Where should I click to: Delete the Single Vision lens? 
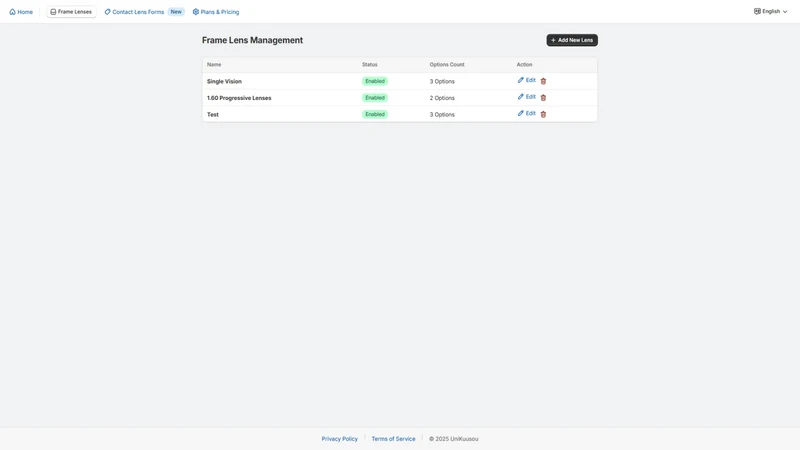(x=543, y=81)
